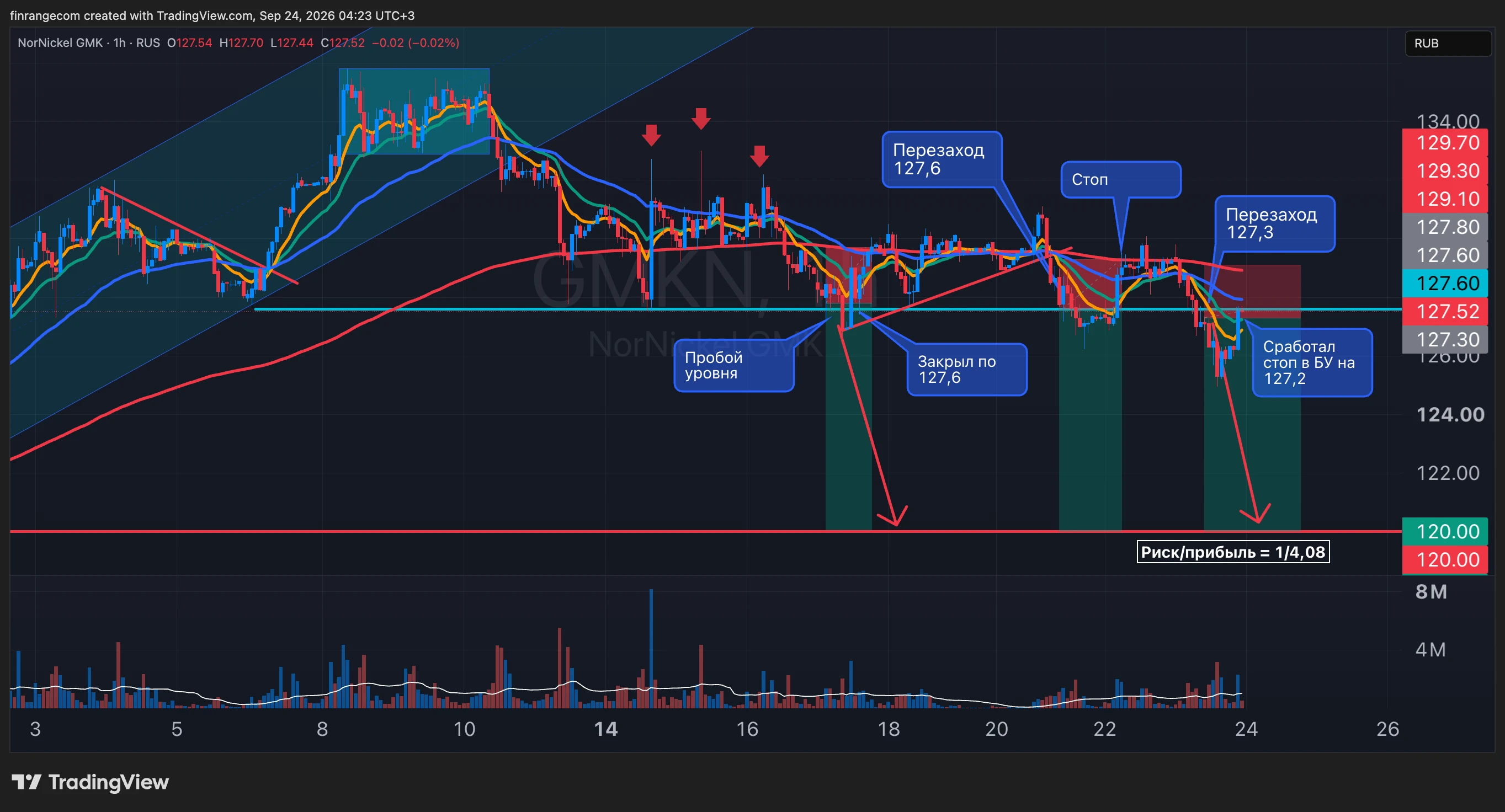Click 'Сработал стоп в БУ' callout
The height and width of the screenshot is (812, 1505).
point(1312,363)
